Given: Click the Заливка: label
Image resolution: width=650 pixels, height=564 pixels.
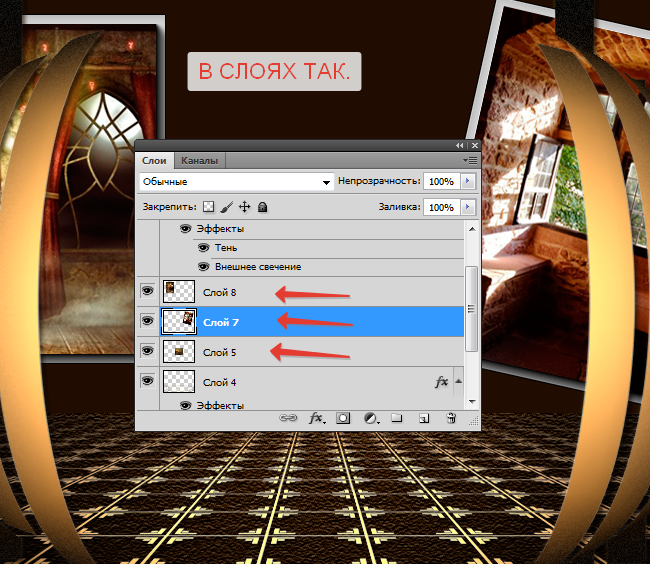Looking at the screenshot, I should tap(400, 207).
